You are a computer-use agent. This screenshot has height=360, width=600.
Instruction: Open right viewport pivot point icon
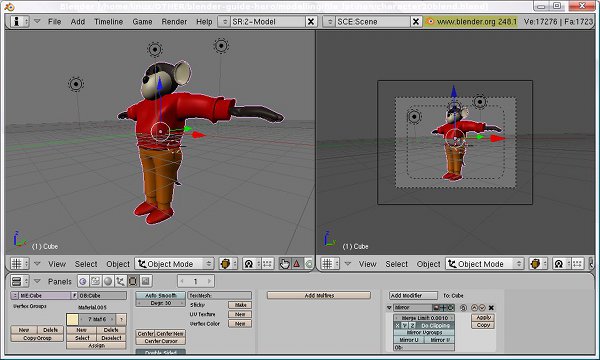click(562, 264)
